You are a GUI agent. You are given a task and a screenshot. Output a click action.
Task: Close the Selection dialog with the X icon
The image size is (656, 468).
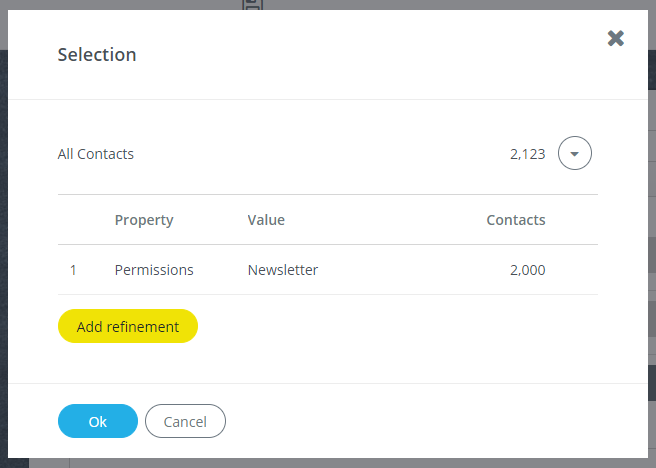(615, 38)
